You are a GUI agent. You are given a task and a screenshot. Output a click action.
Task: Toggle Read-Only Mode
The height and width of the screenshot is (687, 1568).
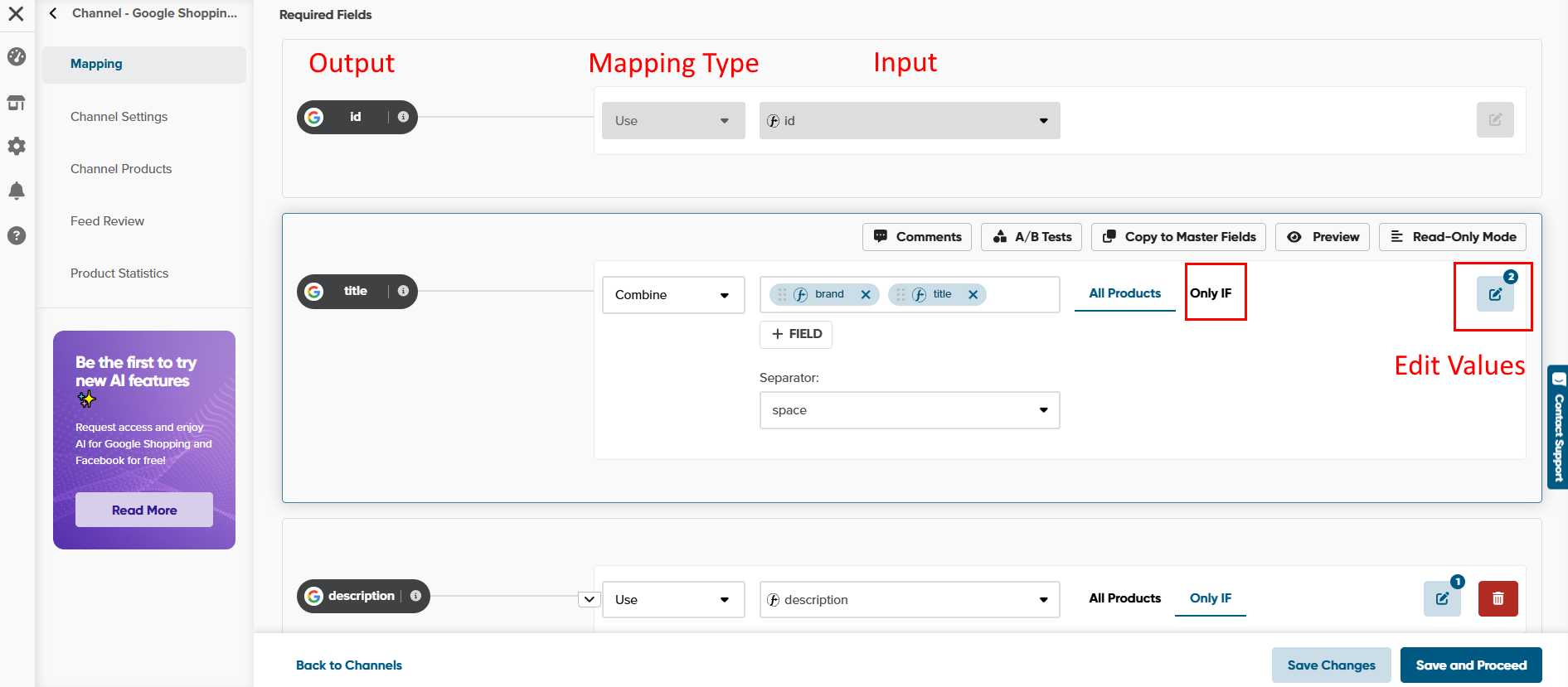point(1452,237)
